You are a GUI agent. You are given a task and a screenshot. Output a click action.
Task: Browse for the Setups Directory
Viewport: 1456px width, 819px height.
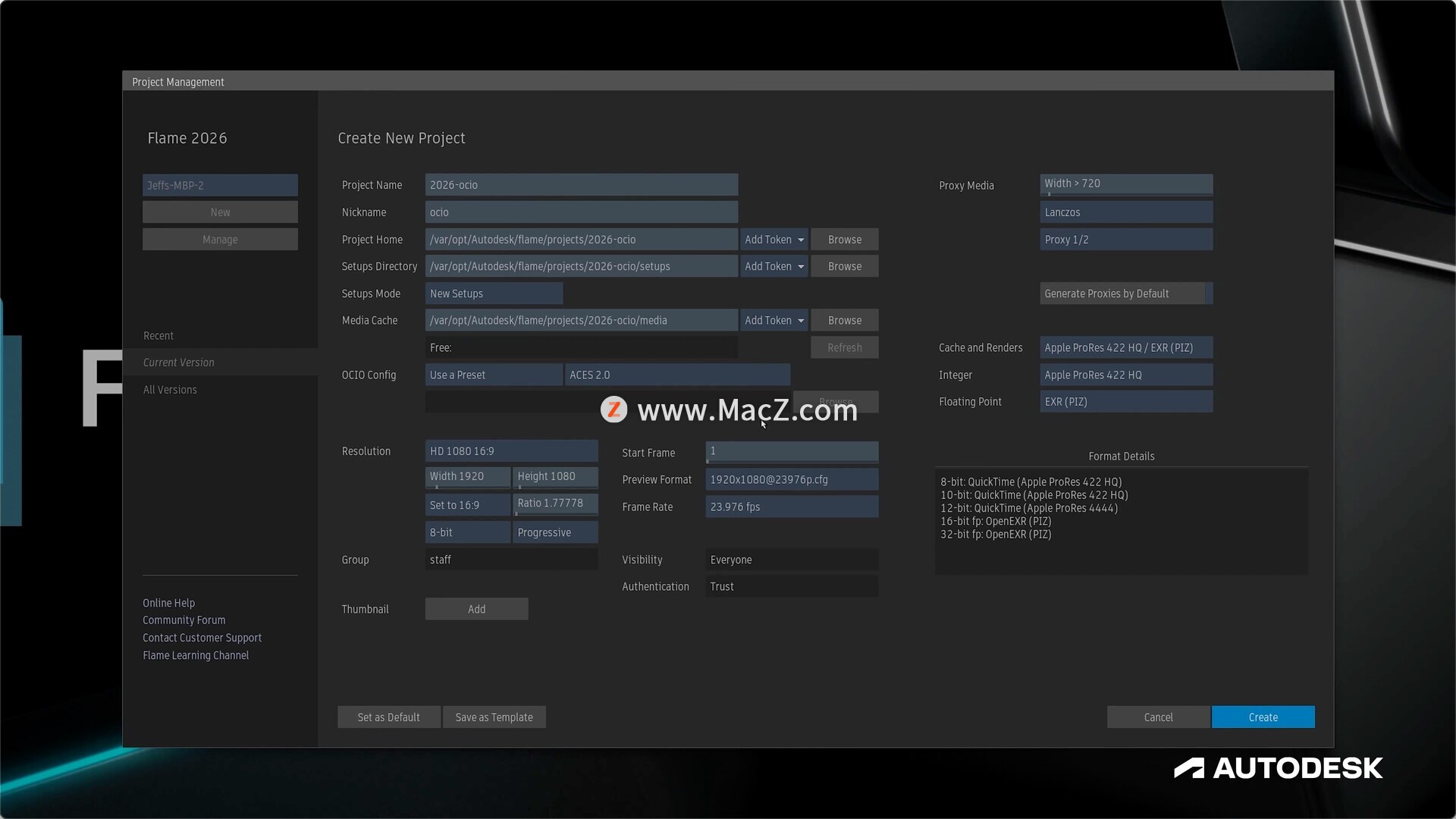[844, 266]
